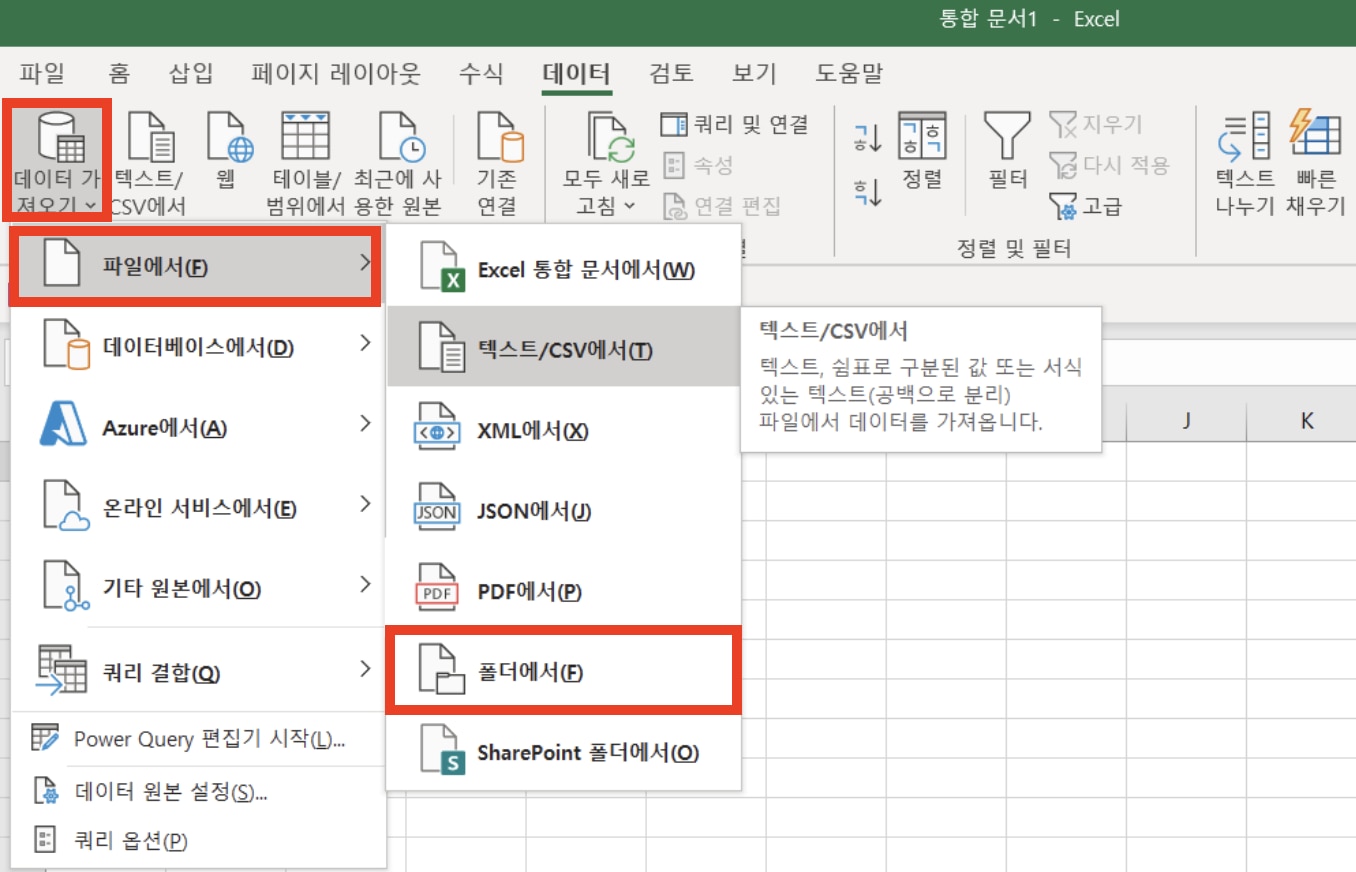Click the Filter funnel icon

pyautogui.click(x=1005, y=155)
